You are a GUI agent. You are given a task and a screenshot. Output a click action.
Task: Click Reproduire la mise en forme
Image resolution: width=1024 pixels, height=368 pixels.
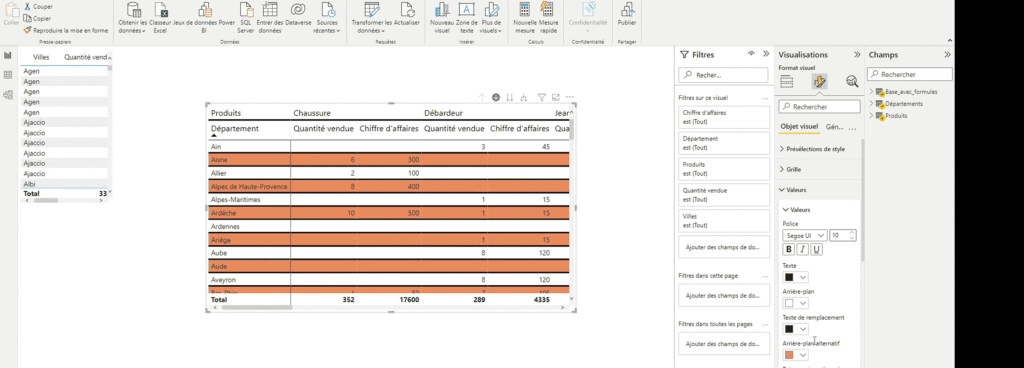pyautogui.click(x=65, y=30)
